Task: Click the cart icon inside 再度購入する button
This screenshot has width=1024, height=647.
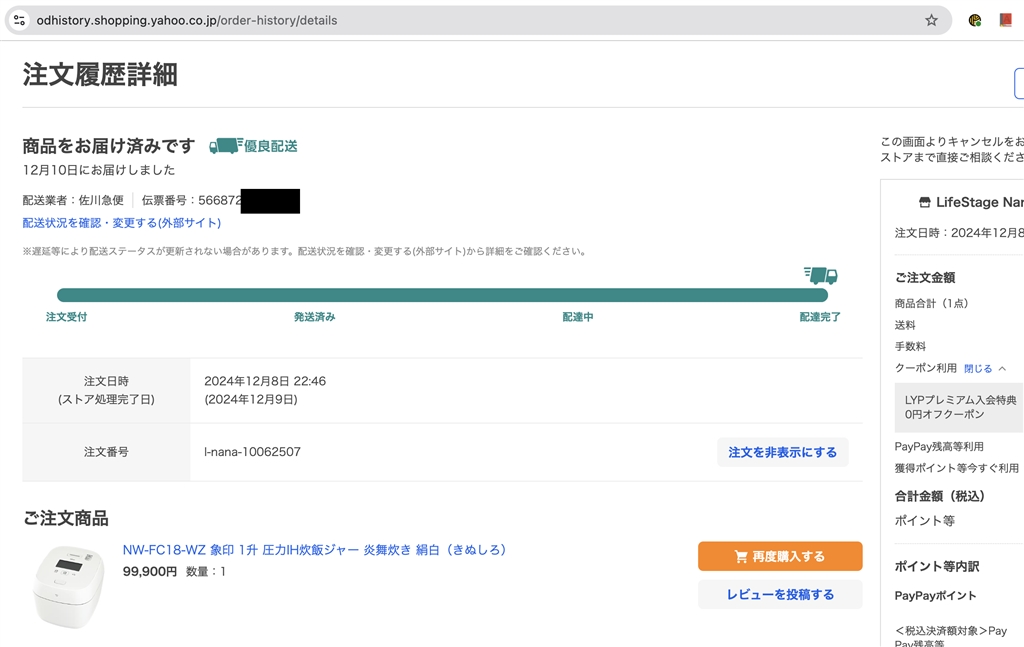Action: tap(740, 556)
